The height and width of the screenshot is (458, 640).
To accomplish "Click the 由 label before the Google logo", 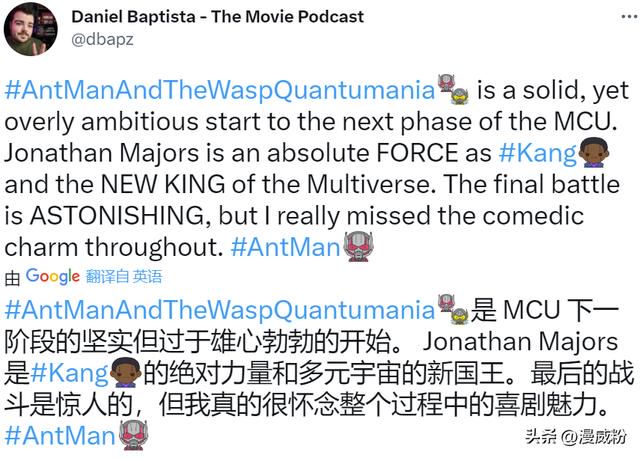I will coord(12,278).
